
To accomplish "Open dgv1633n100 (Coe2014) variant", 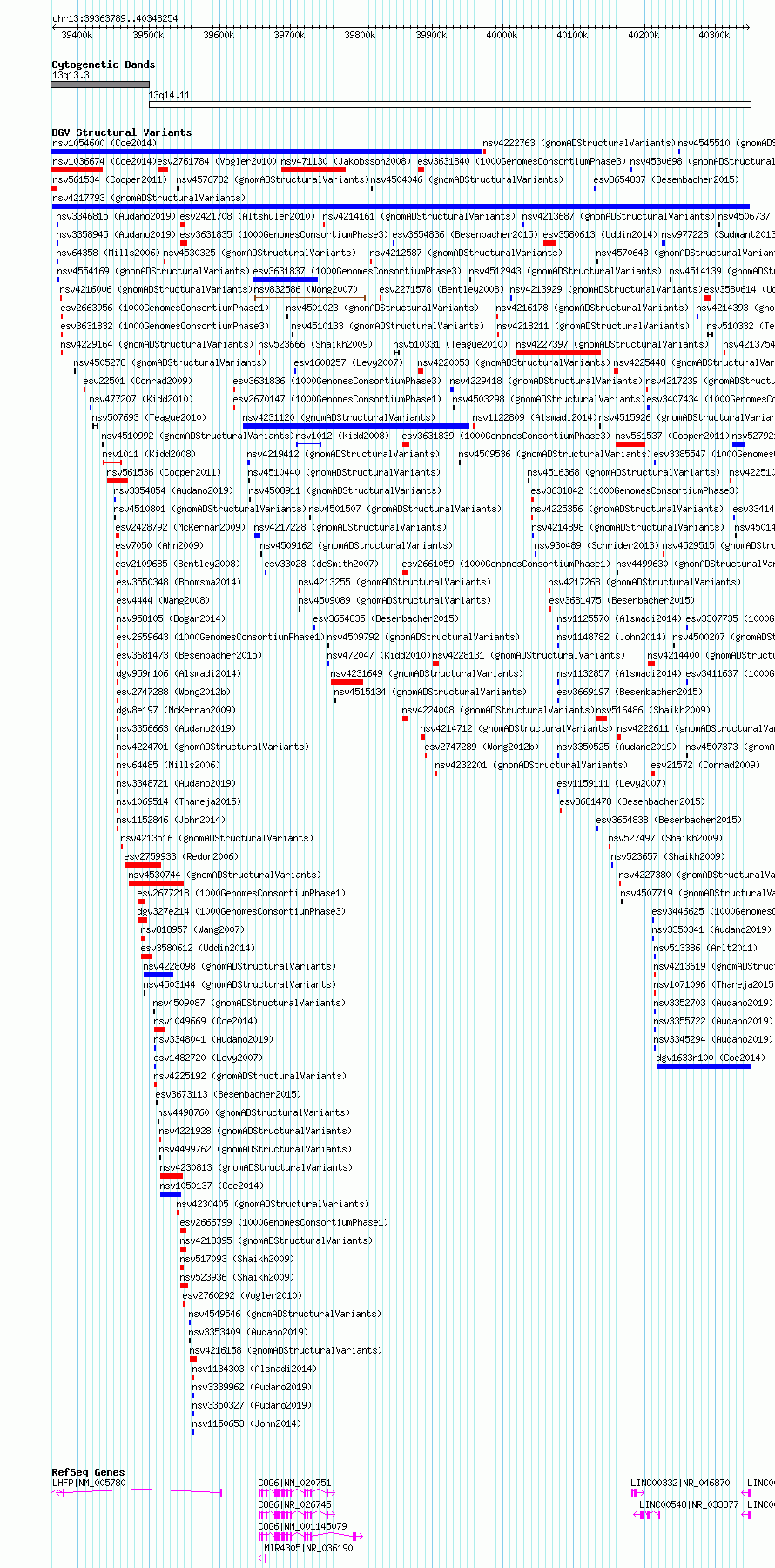I will 711,1058.
